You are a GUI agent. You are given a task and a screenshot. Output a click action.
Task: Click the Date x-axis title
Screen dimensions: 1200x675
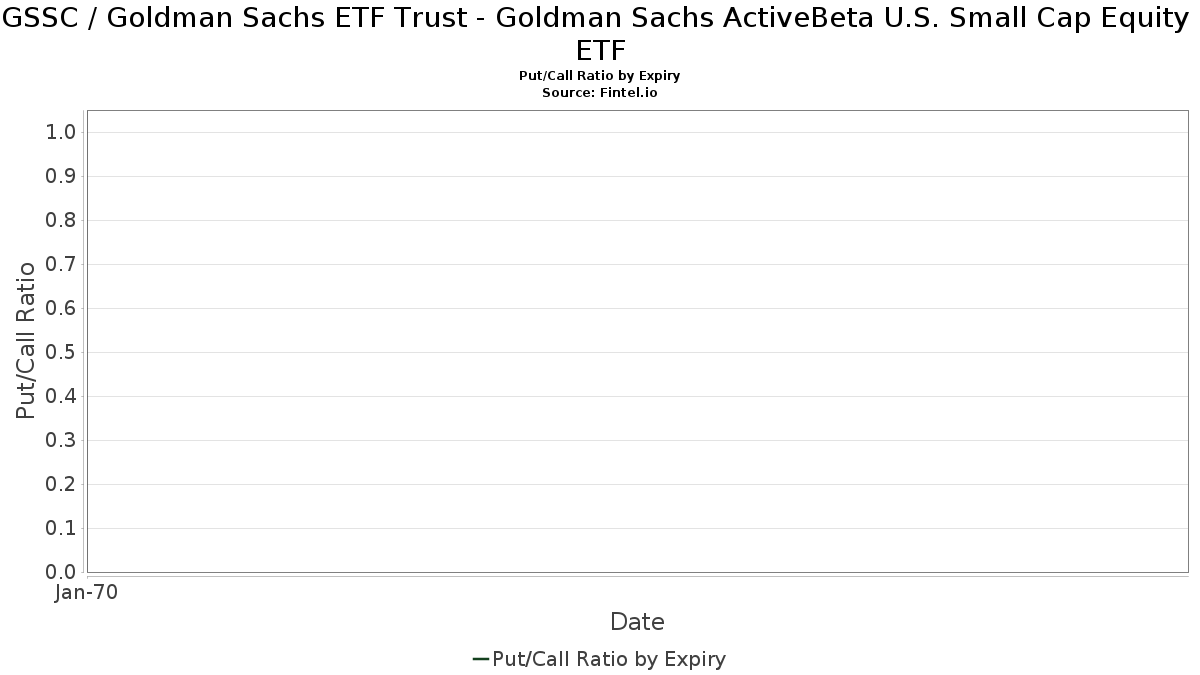637,622
